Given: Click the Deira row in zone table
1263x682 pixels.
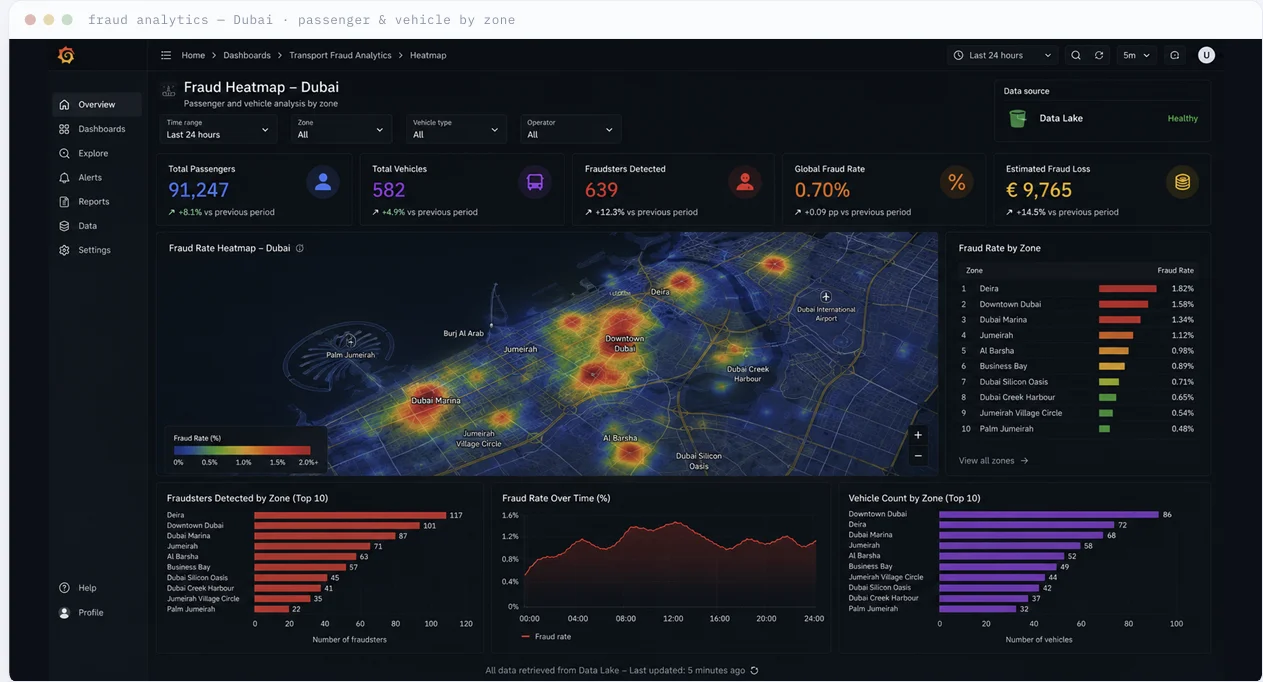Looking at the screenshot, I should (1078, 288).
